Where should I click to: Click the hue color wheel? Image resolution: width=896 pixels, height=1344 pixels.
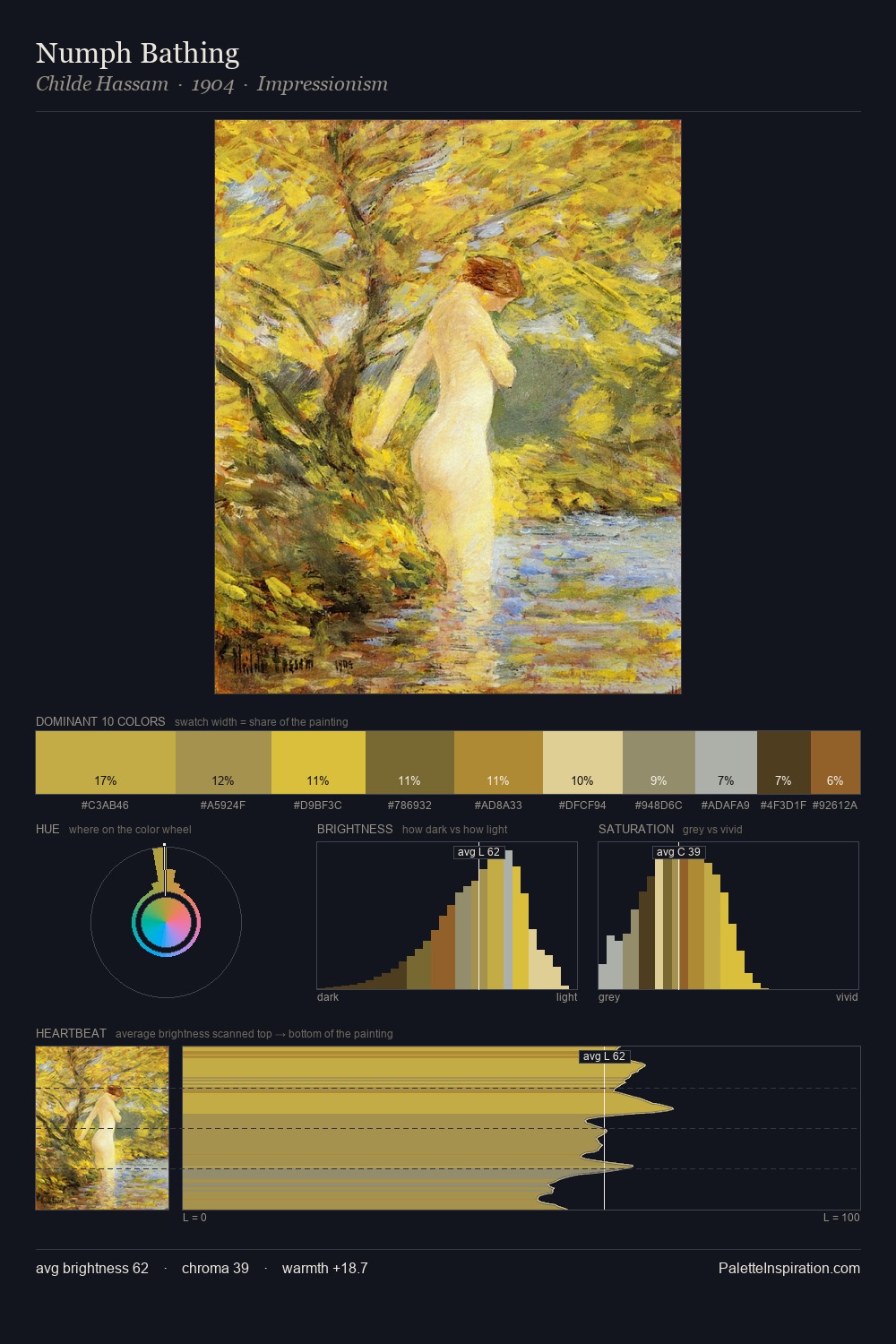click(166, 922)
